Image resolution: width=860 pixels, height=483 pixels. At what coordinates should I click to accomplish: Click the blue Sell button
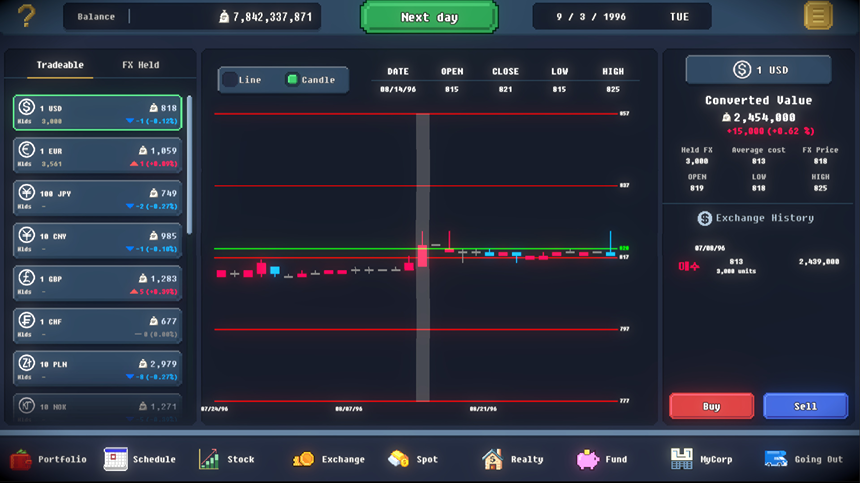coord(805,406)
